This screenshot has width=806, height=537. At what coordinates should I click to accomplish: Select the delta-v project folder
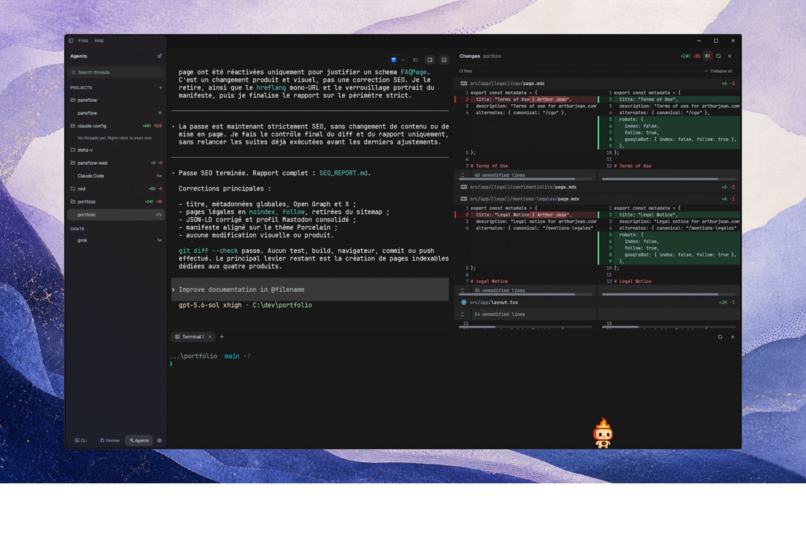117,150
